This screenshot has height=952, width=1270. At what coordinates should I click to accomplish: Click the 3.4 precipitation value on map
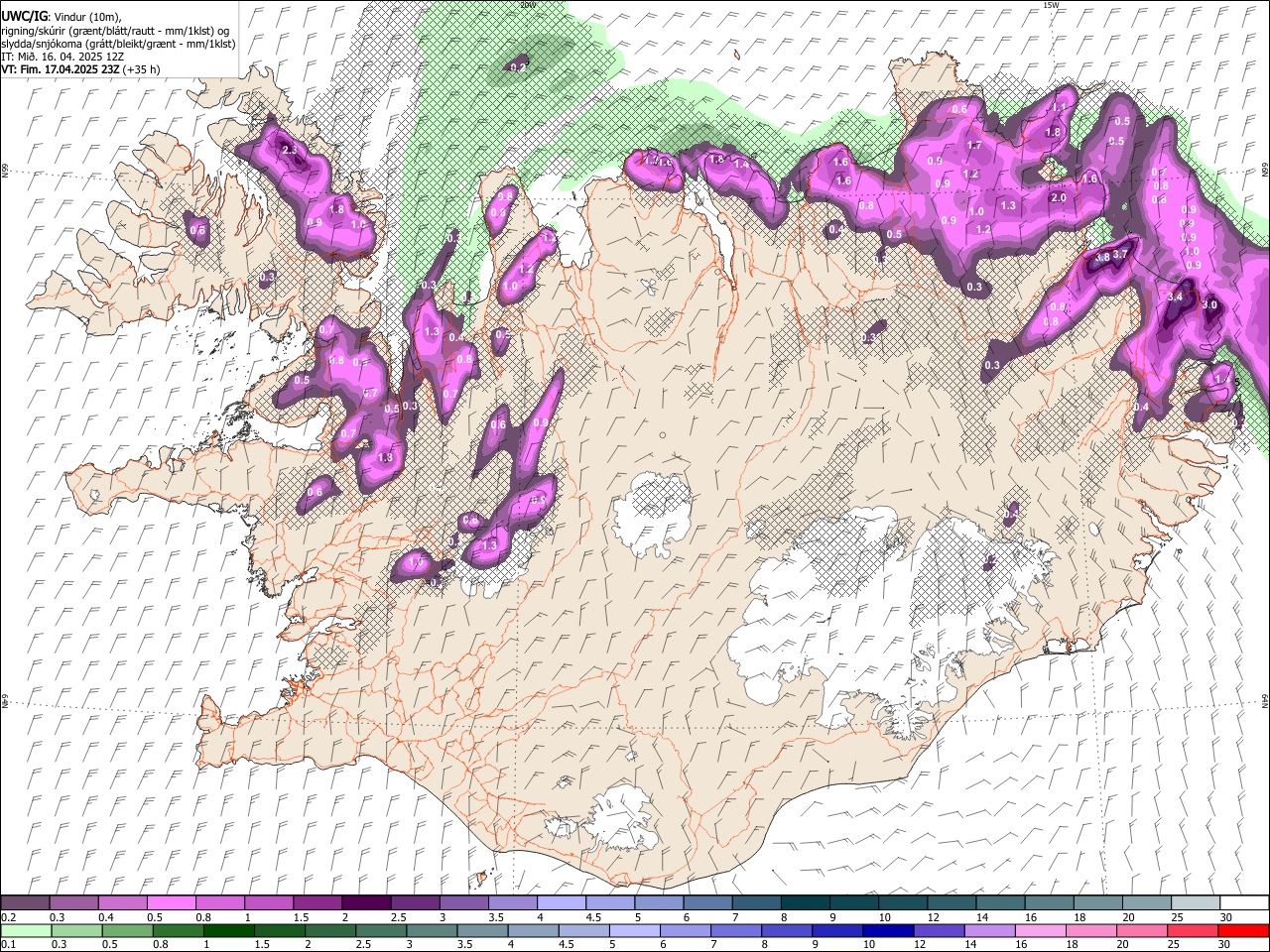tap(1177, 297)
